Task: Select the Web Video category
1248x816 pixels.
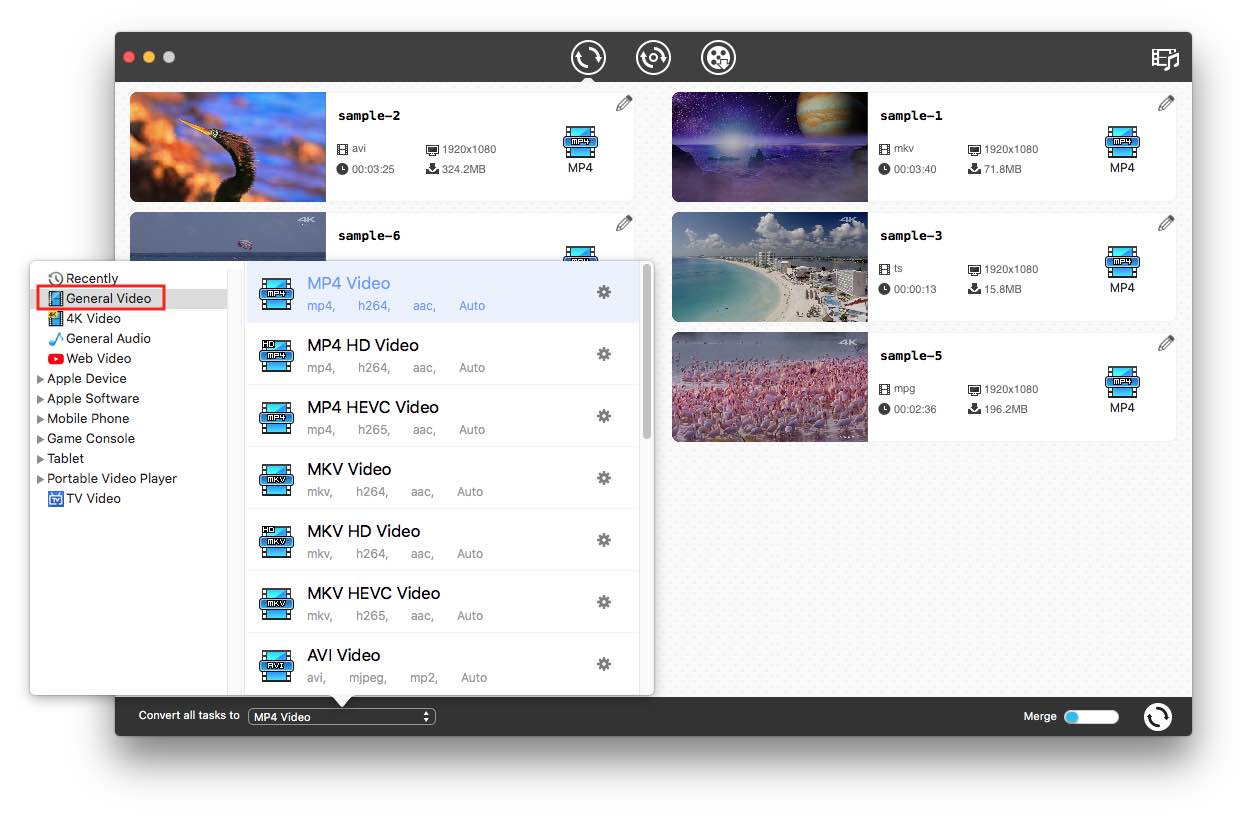Action: click(98, 358)
